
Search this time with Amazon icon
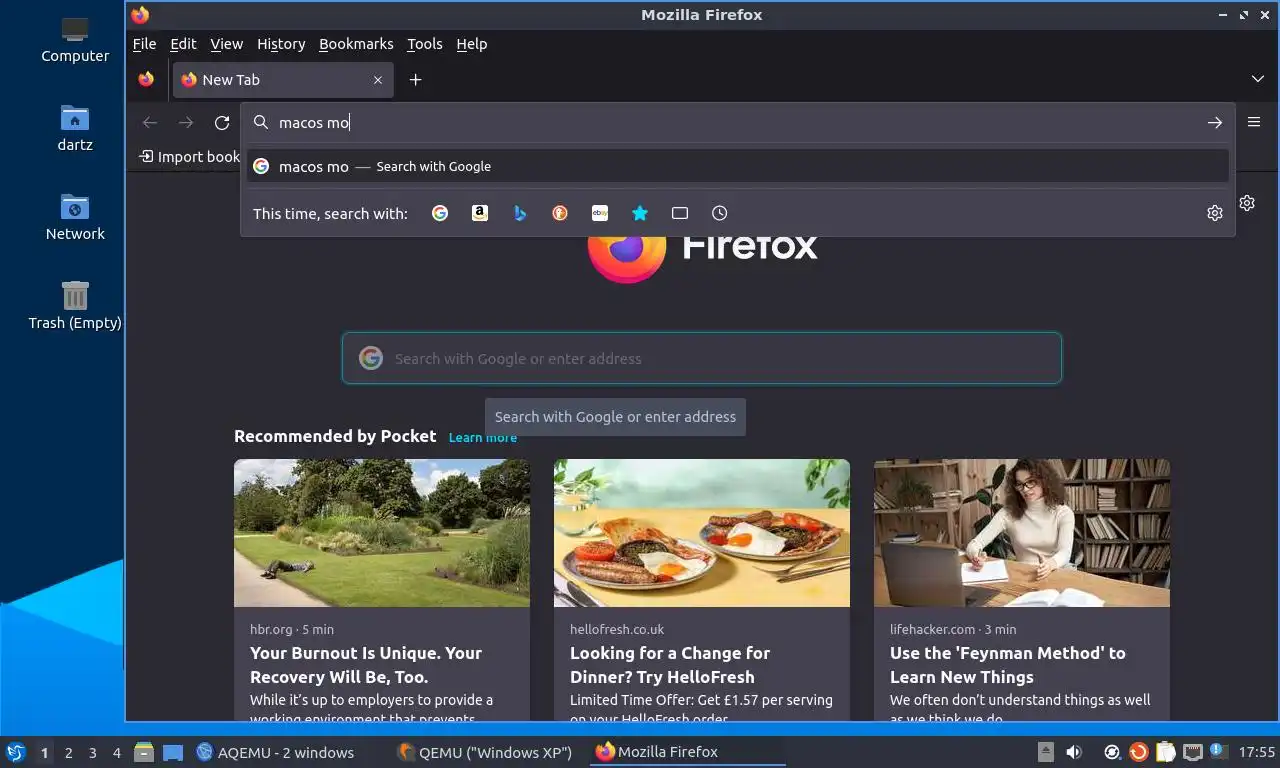pos(480,213)
